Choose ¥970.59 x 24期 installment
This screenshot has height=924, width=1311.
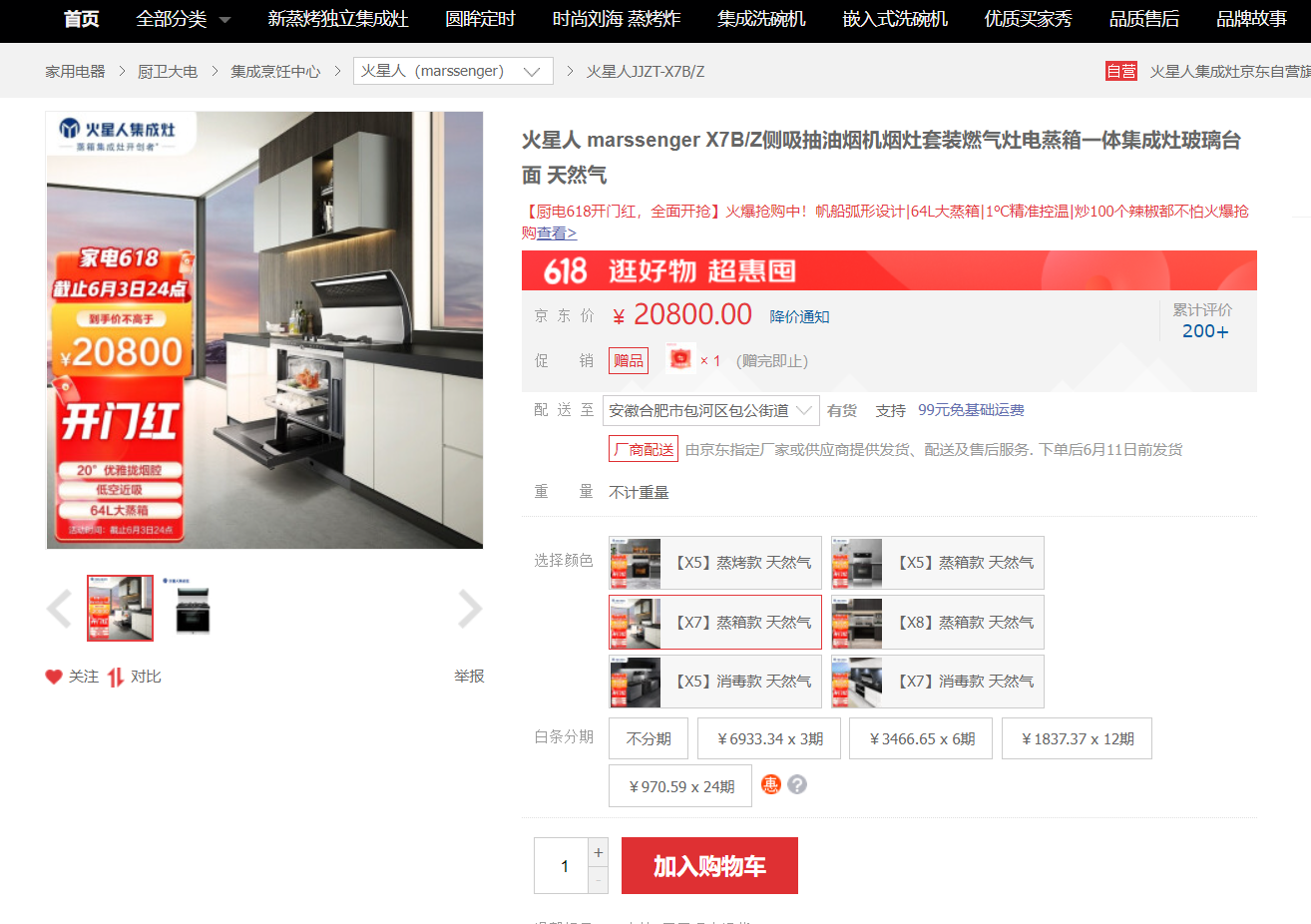(x=680, y=786)
